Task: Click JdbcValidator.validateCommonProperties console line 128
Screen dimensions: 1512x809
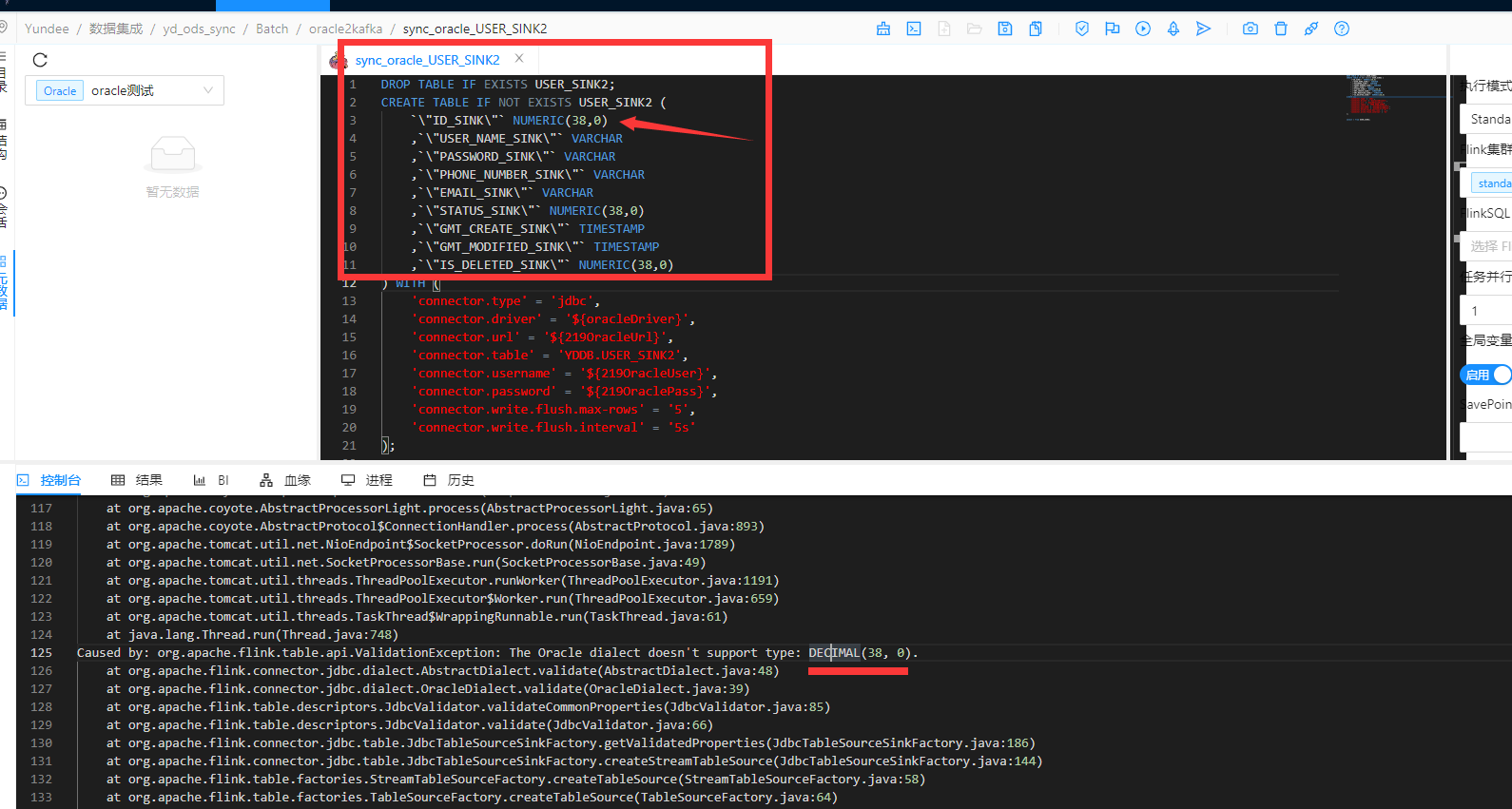Action: [468, 707]
